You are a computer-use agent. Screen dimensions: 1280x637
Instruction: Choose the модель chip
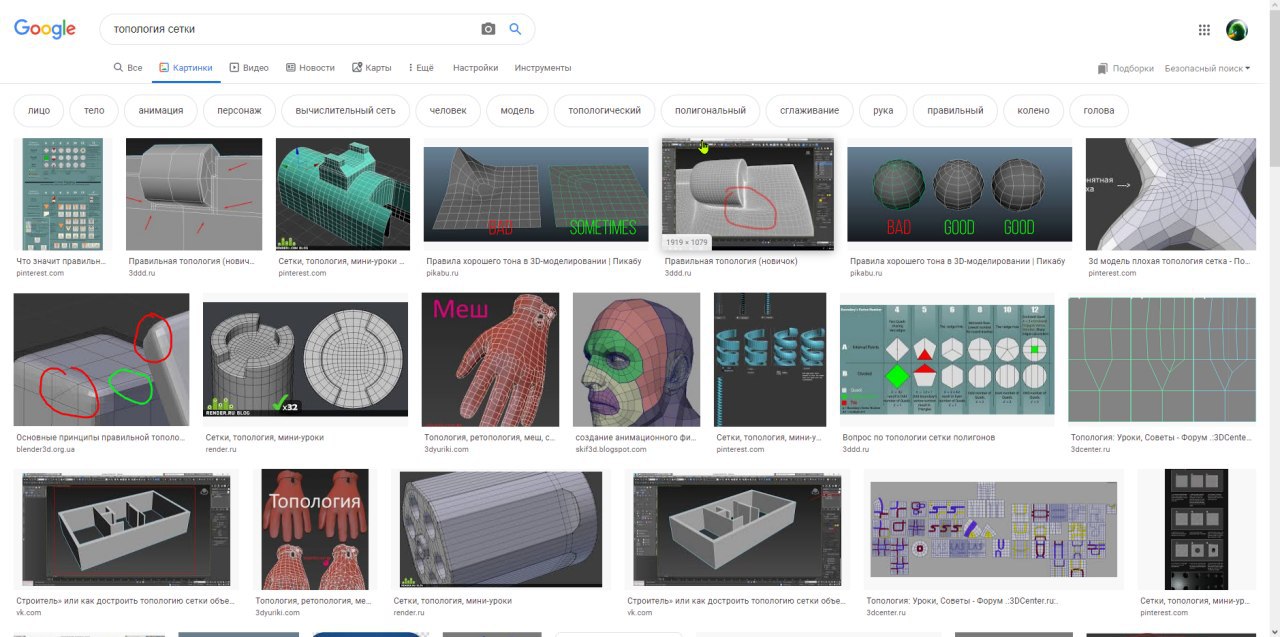pos(517,110)
